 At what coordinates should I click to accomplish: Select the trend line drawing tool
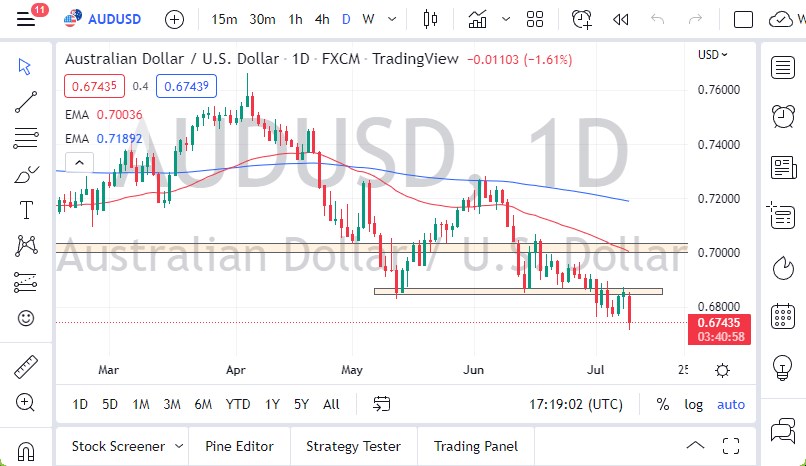tap(27, 100)
